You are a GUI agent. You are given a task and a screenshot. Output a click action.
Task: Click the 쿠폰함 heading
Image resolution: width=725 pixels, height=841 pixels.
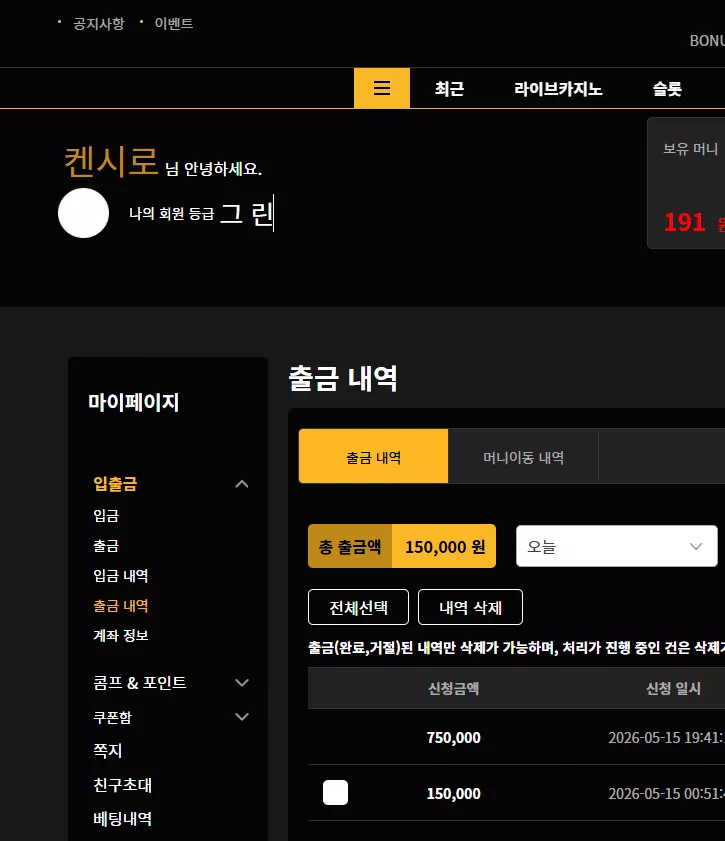(112, 718)
